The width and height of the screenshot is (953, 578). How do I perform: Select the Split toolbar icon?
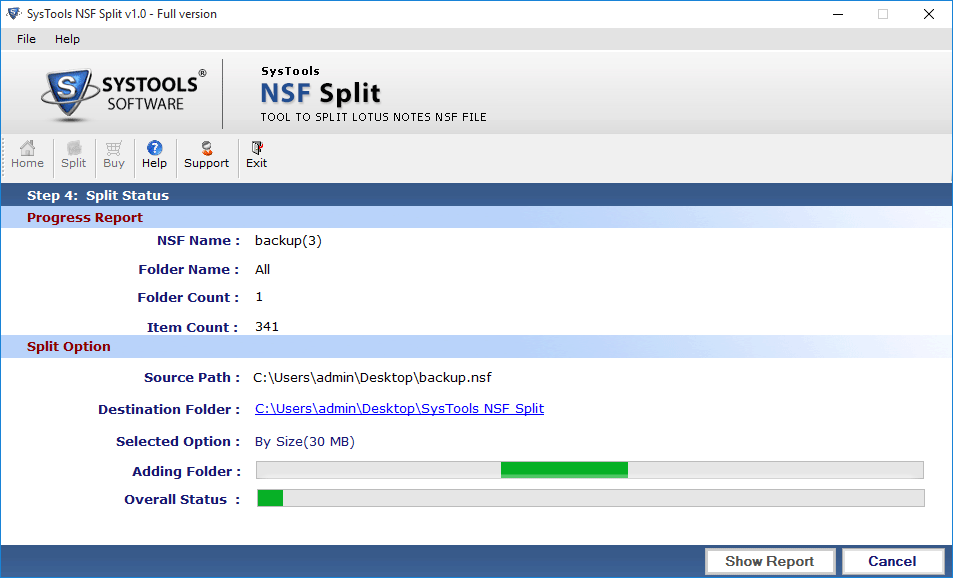click(74, 155)
